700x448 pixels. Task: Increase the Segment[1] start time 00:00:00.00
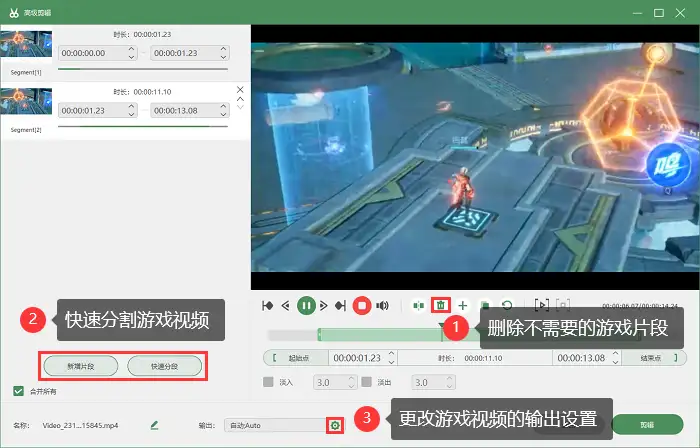(x=131, y=49)
